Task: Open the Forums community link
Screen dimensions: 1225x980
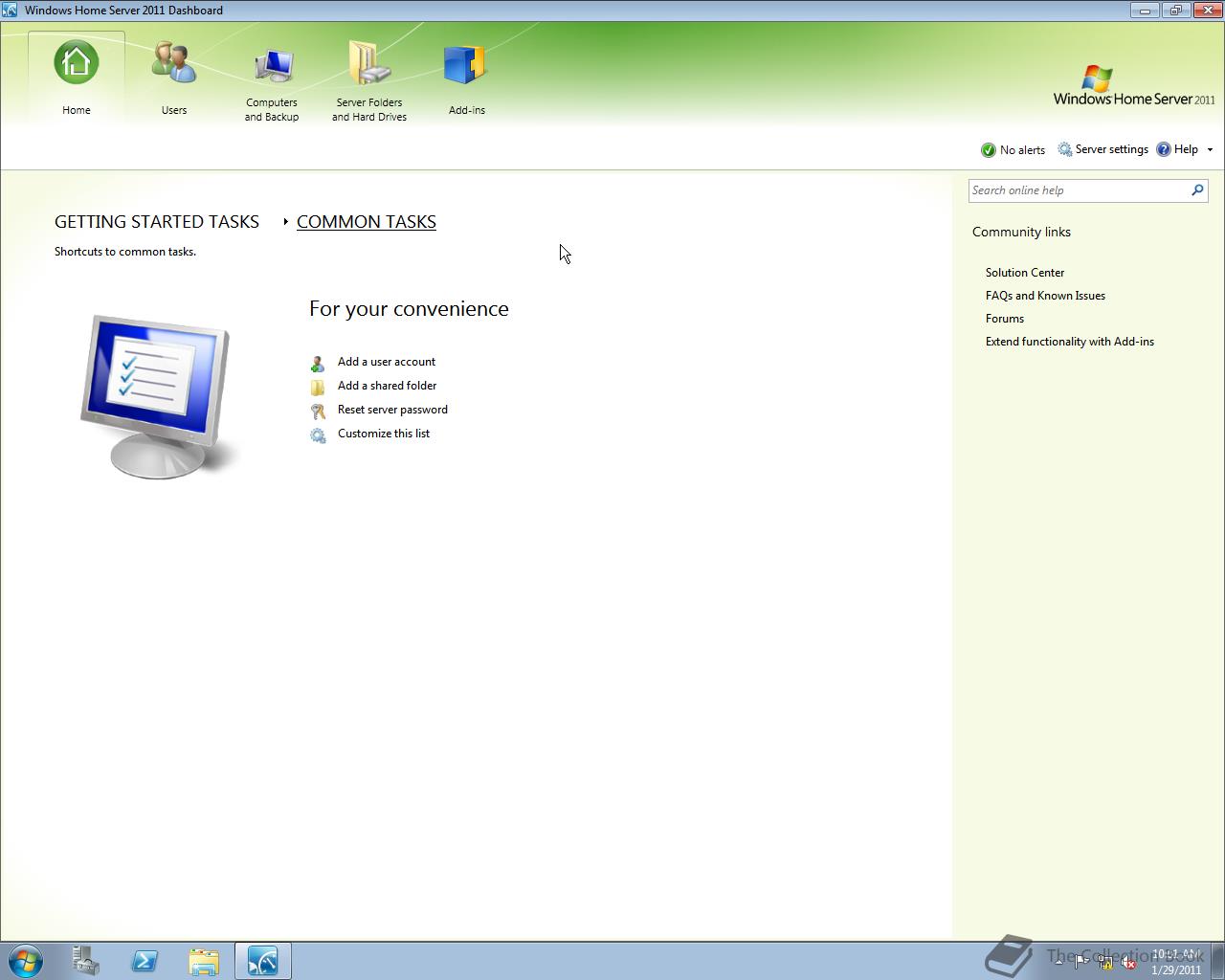Action: pyautogui.click(x=1005, y=319)
